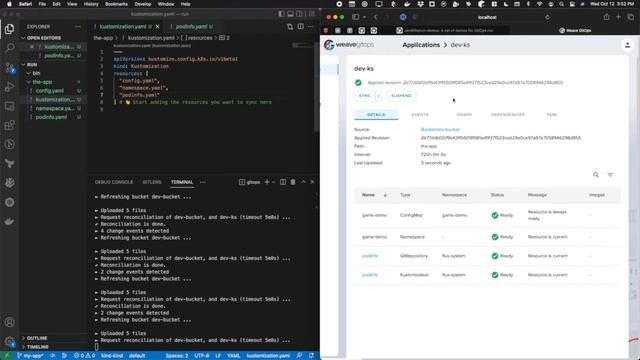Open the YAML tab in Weave GitOps
Screen dimensions: 640x360
552,115
